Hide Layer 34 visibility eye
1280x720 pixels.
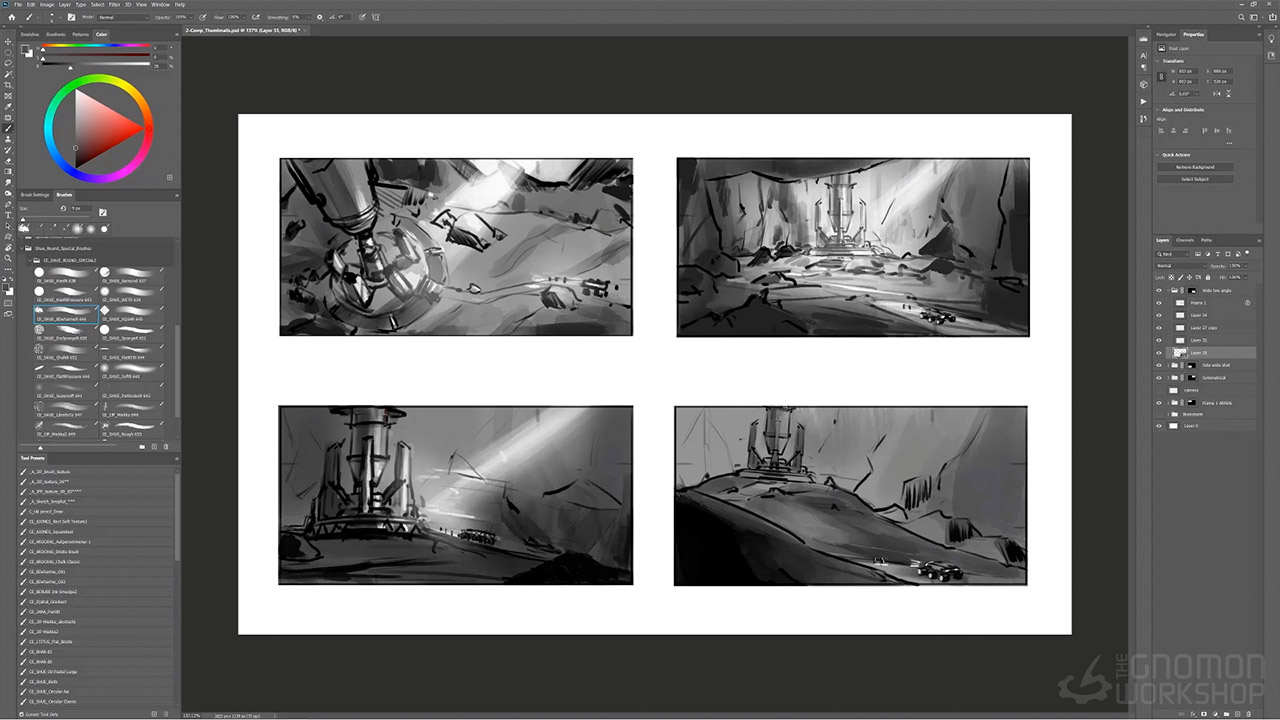pos(1159,315)
